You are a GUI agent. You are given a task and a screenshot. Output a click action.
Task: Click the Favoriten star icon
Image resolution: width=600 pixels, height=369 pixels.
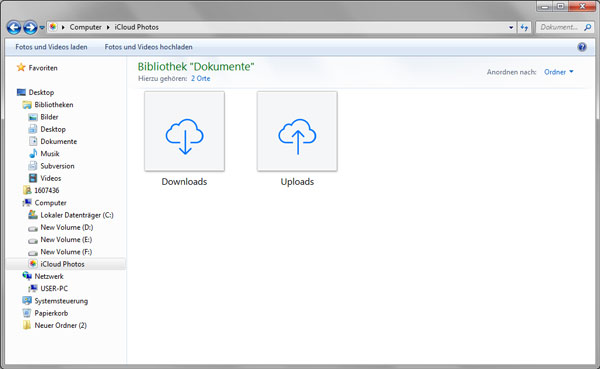pos(21,68)
